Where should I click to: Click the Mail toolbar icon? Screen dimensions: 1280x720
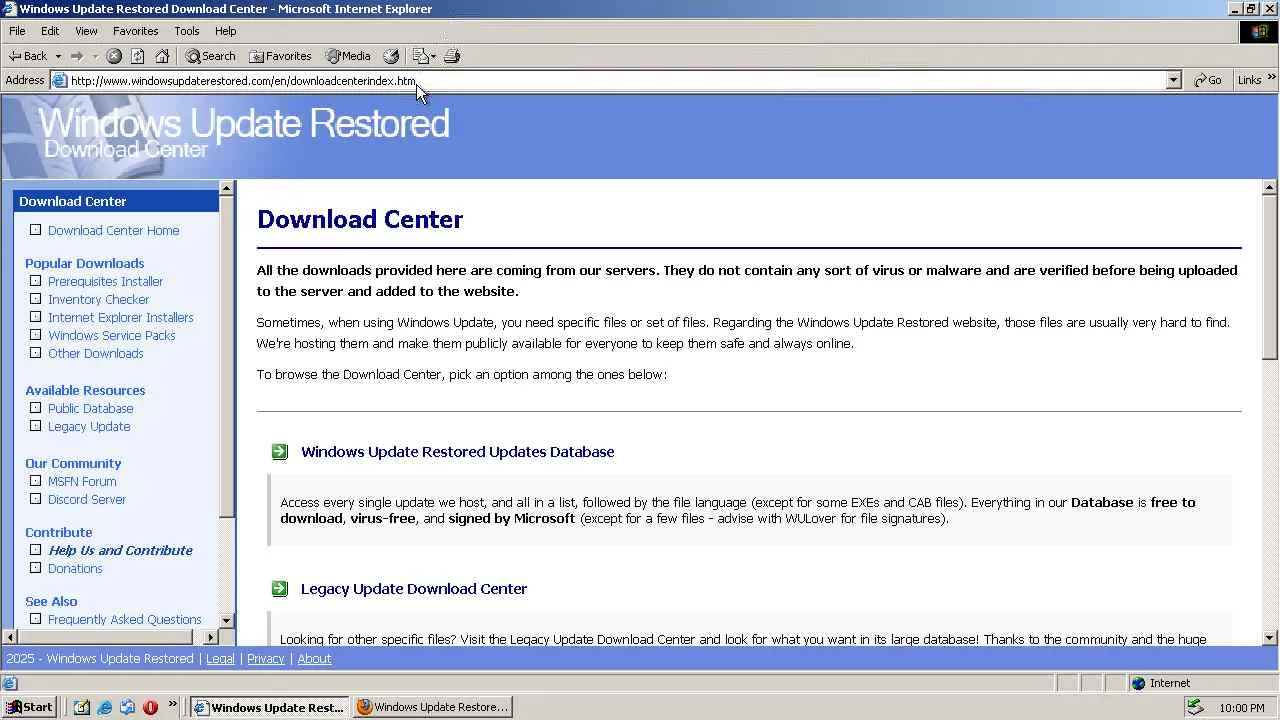click(x=420, y=56)
